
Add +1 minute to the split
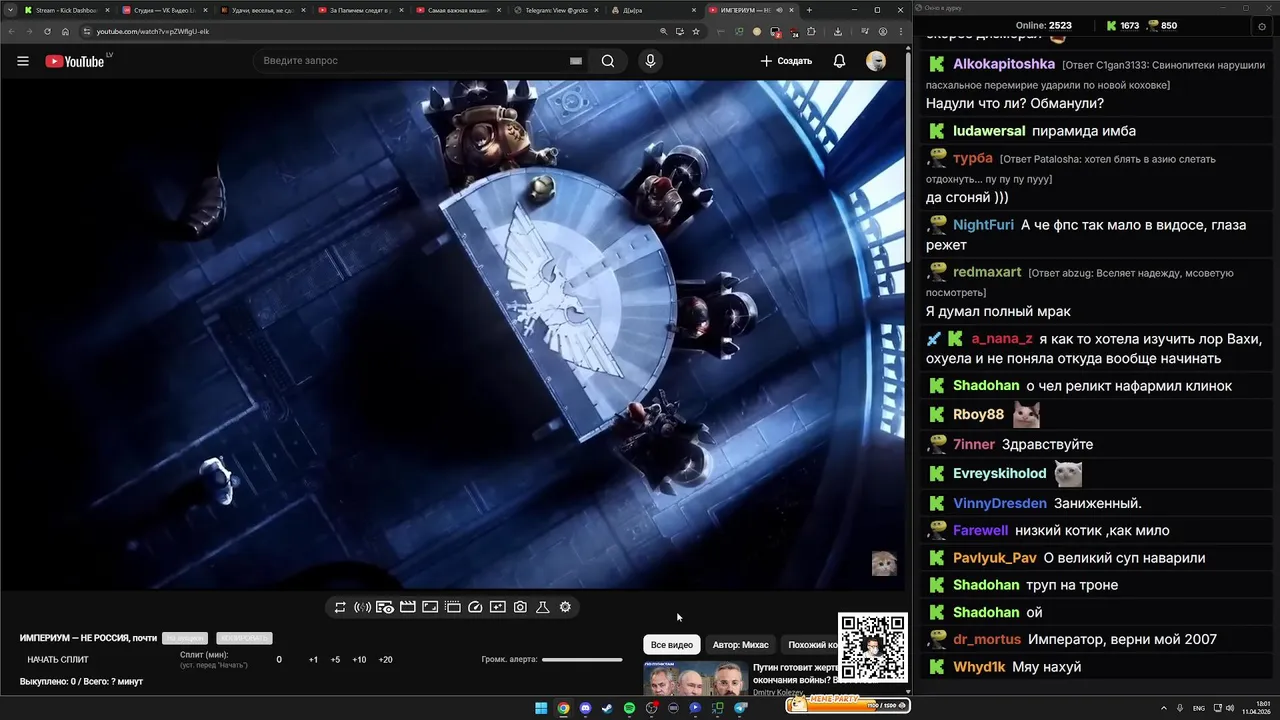(x=313, y=660)
